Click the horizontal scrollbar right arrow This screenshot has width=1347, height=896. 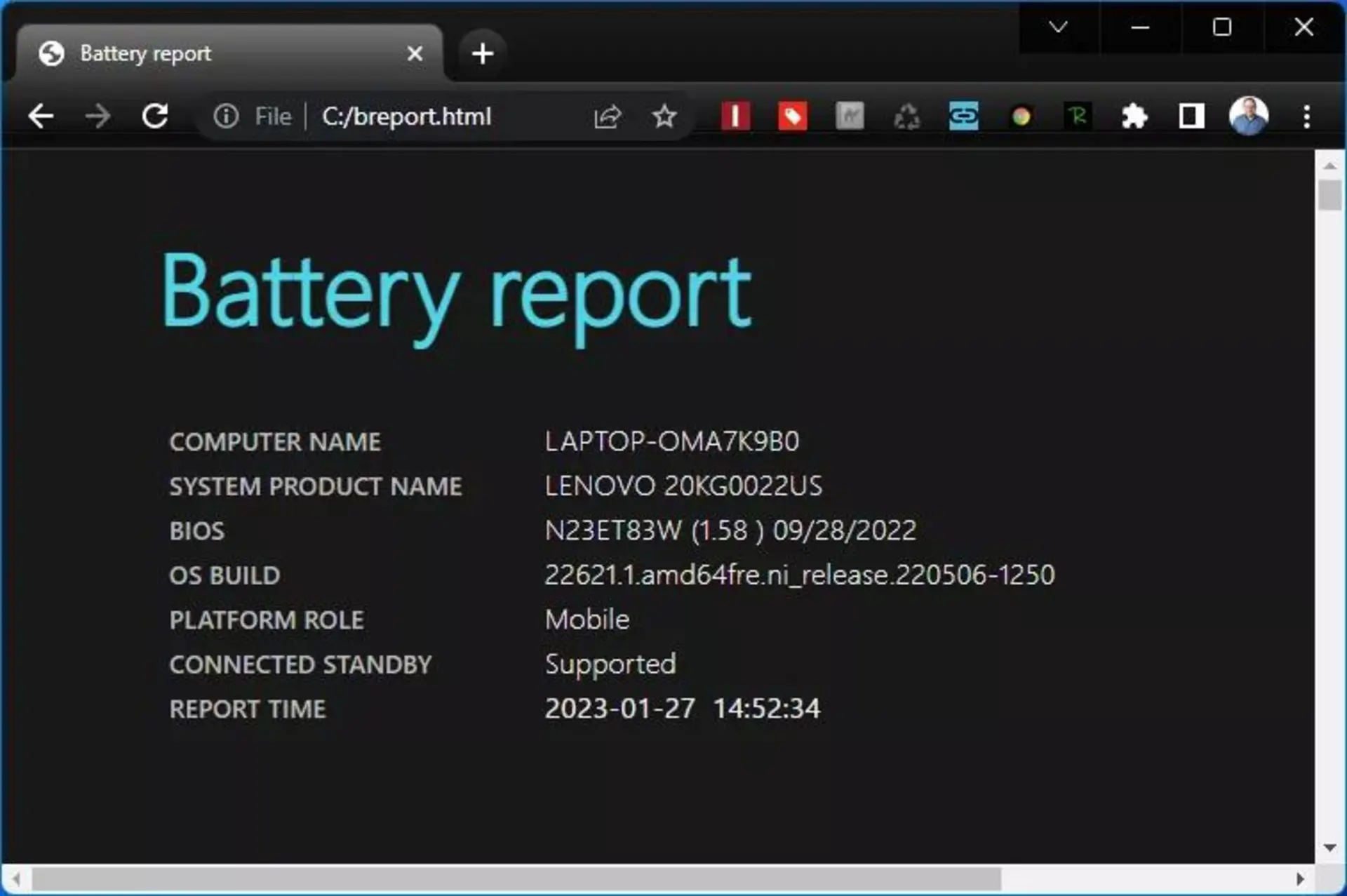tap(1300, 878)
